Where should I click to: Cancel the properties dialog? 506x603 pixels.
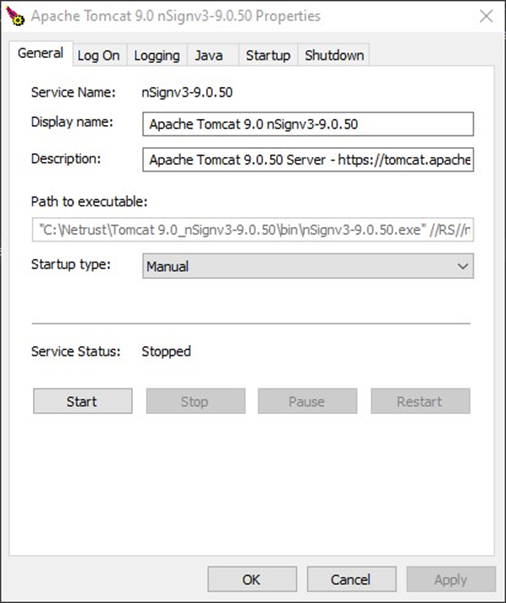click(x=351, y=580)
